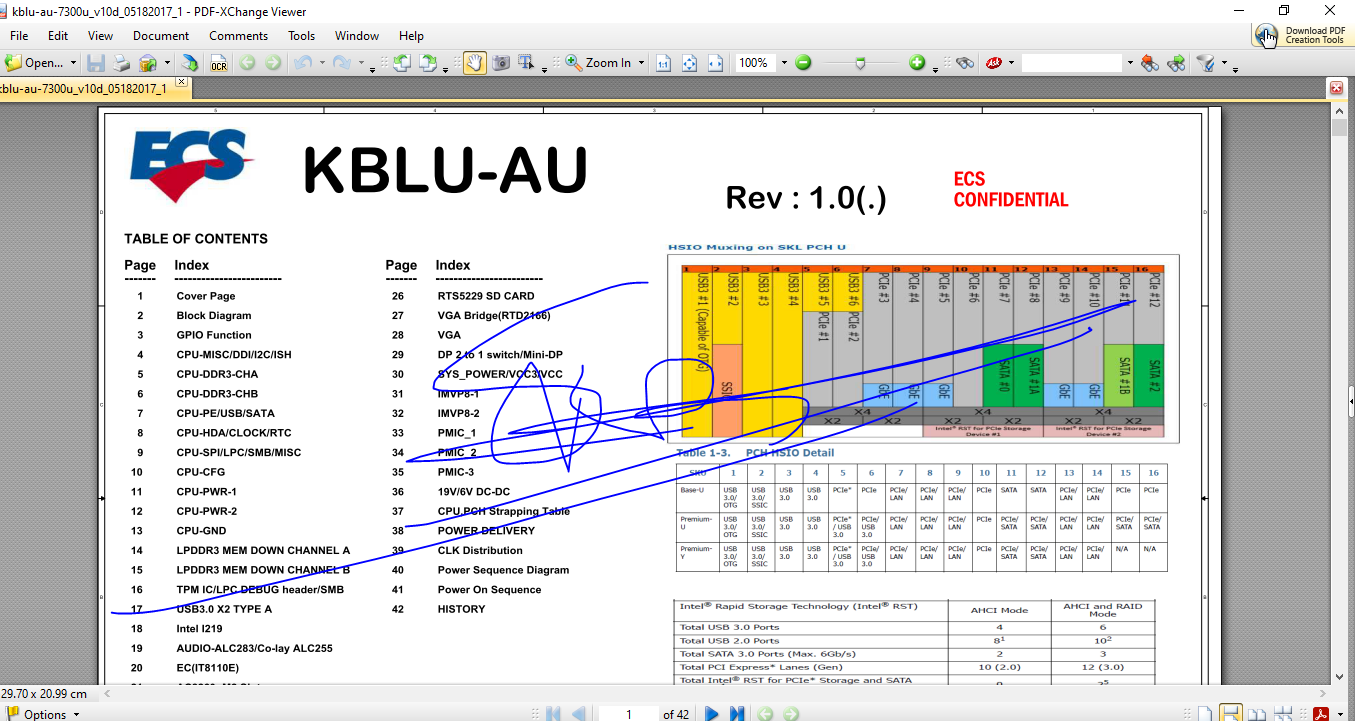Select the Hand tool

click(x=474, y=63)
